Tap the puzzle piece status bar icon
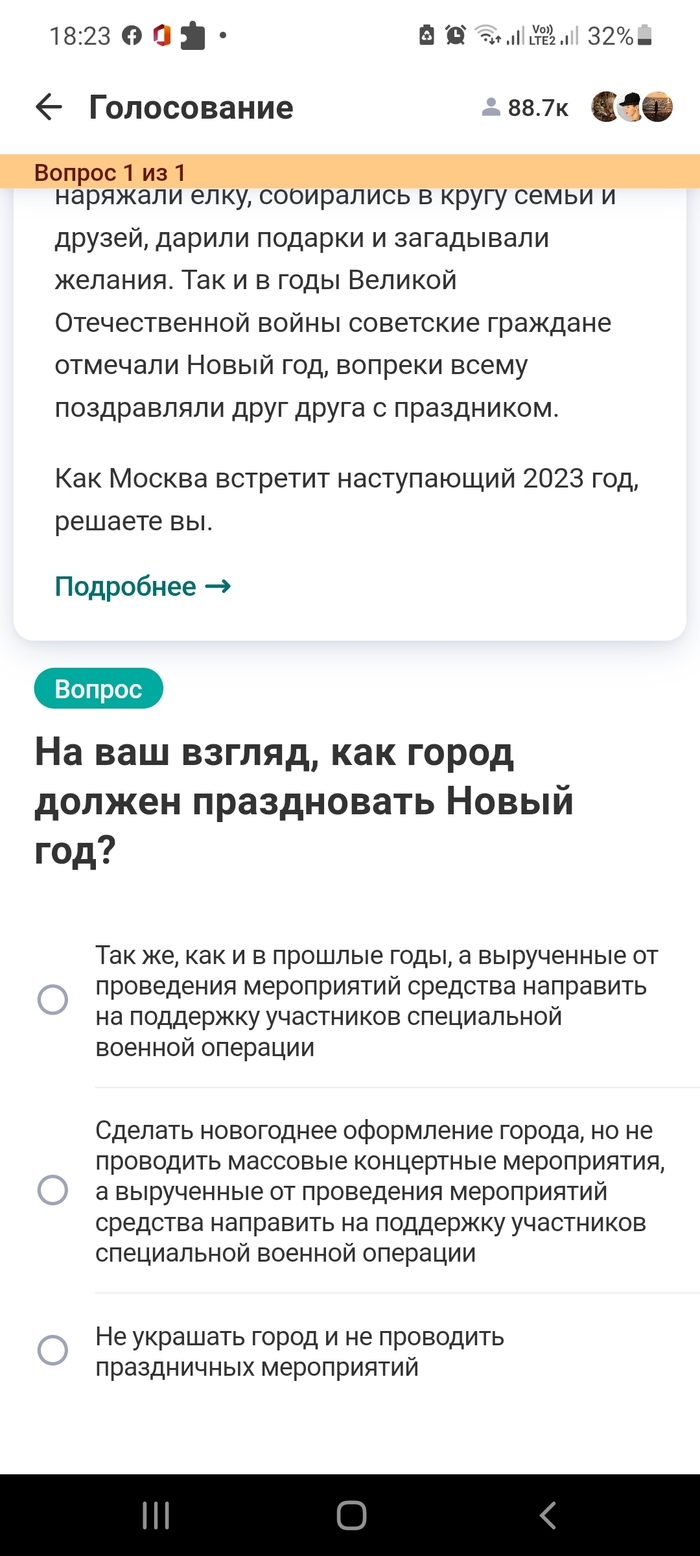Image resolution: width=700 pixels, height=1556 pixels. [x=192, y=36]
